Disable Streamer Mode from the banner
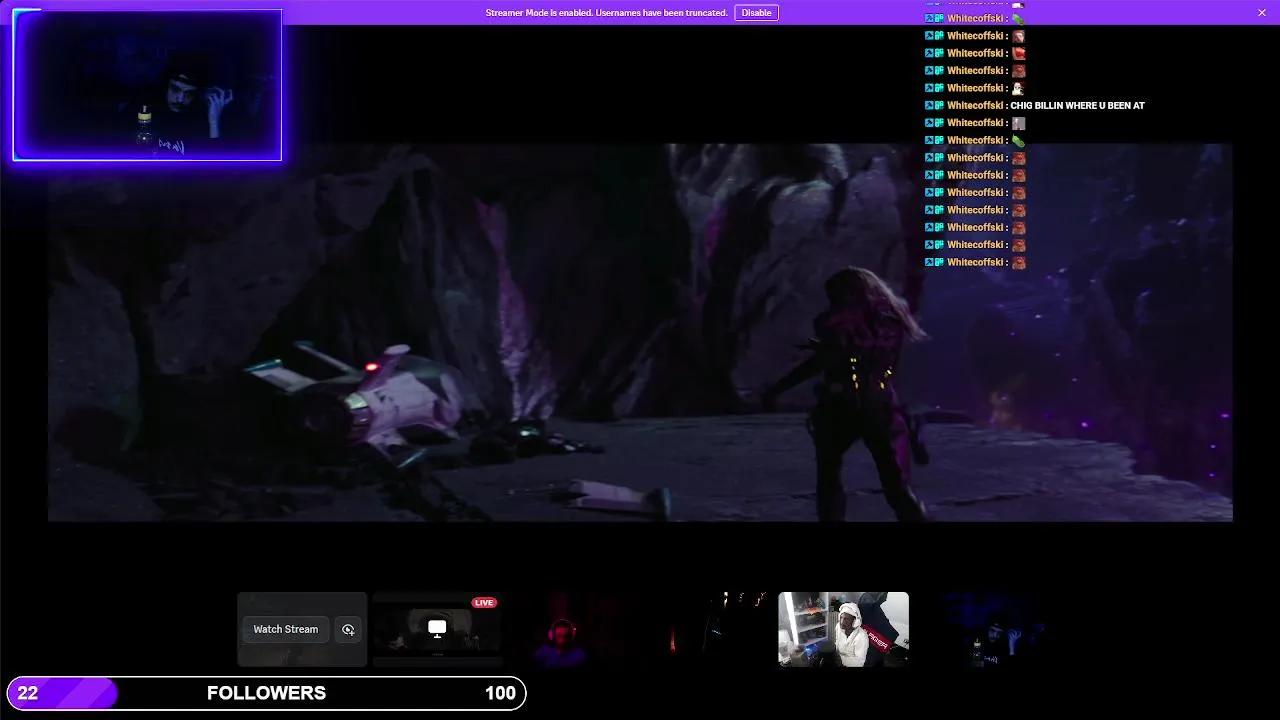Screen dimensions: 1280x720 pos(756,13)
